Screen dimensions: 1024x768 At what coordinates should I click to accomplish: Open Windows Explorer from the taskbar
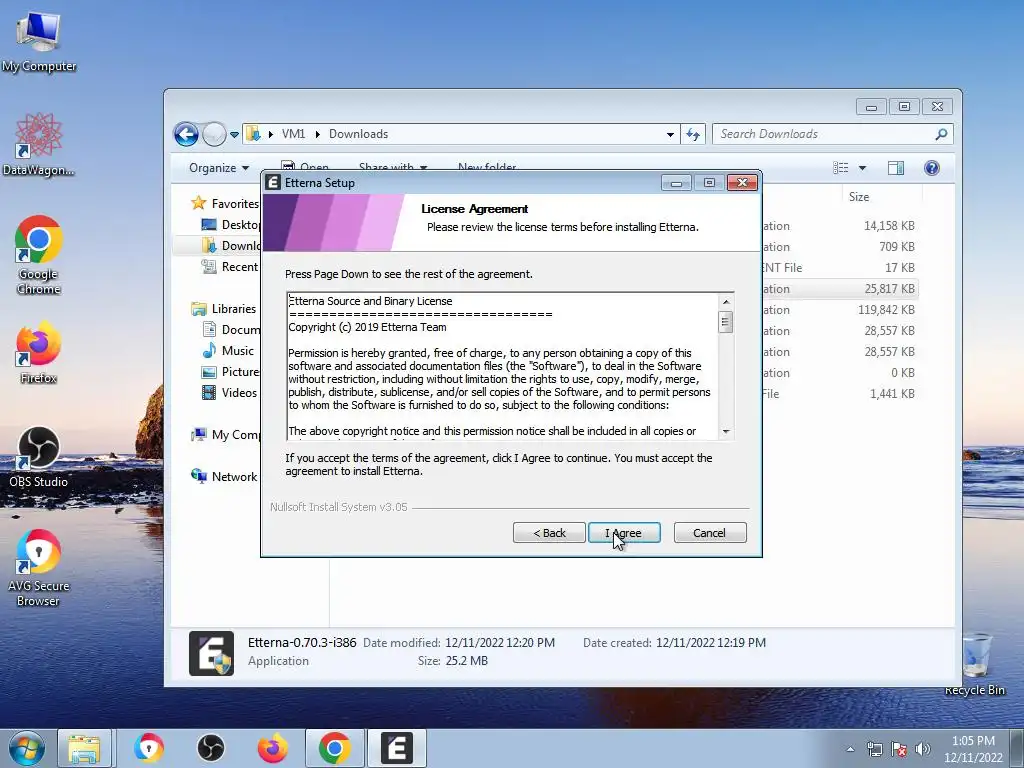coord(85,748)
